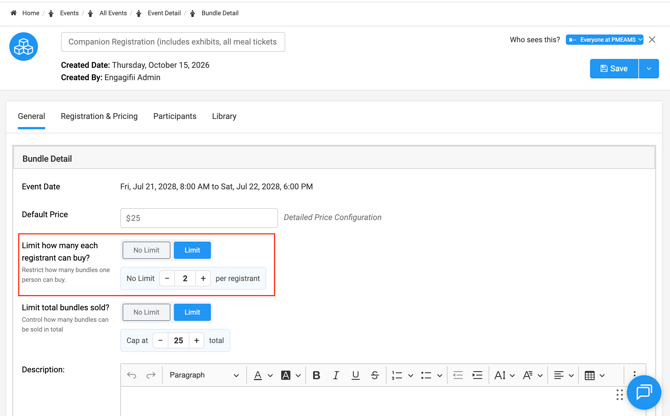Screen dimensions: 670x416
Task: Show more editor toolbar items
Action: [x=635, y=373]
